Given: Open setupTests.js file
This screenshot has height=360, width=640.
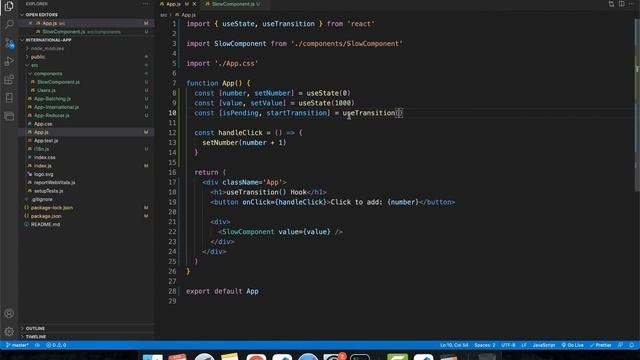Looking at the screenshot, I should (48, 191).
